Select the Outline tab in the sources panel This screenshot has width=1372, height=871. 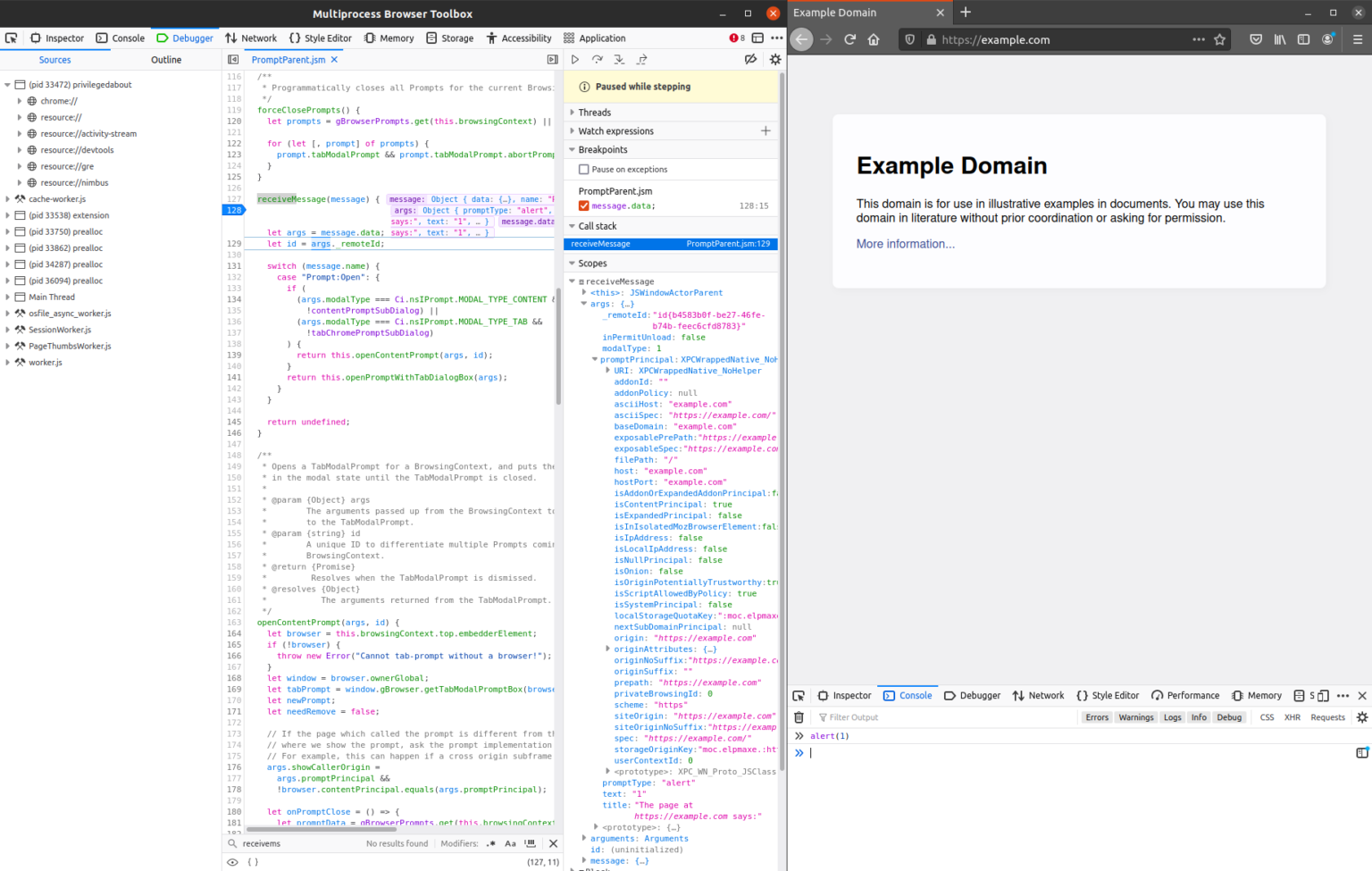click(x=165, y=59)
